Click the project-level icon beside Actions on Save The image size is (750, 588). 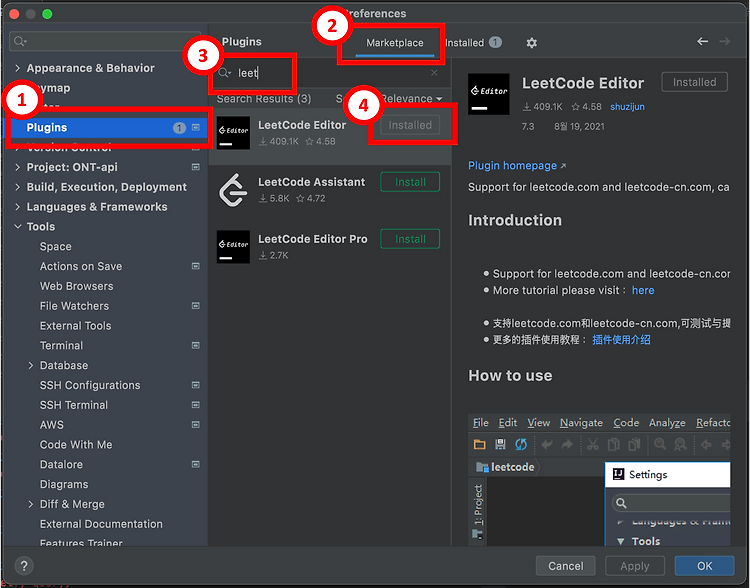(196, 266)
